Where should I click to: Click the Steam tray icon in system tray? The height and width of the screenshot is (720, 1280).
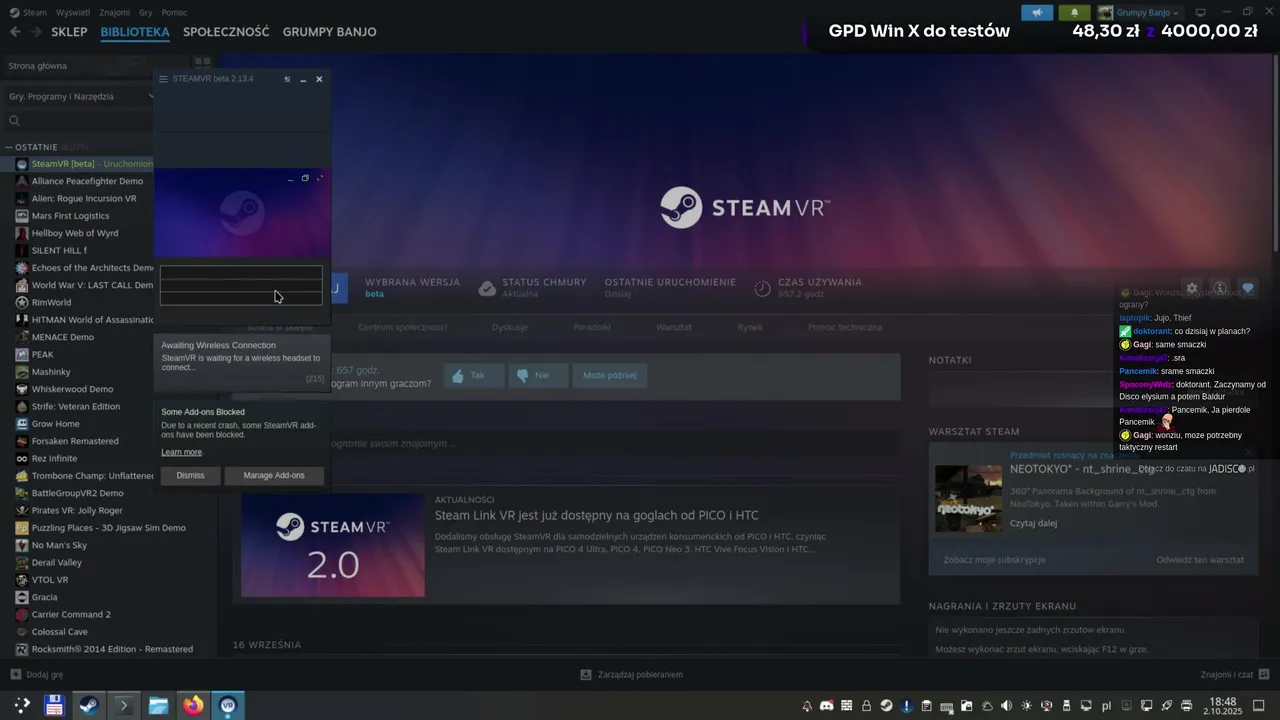pyautogui.click(x=886, y=706)
